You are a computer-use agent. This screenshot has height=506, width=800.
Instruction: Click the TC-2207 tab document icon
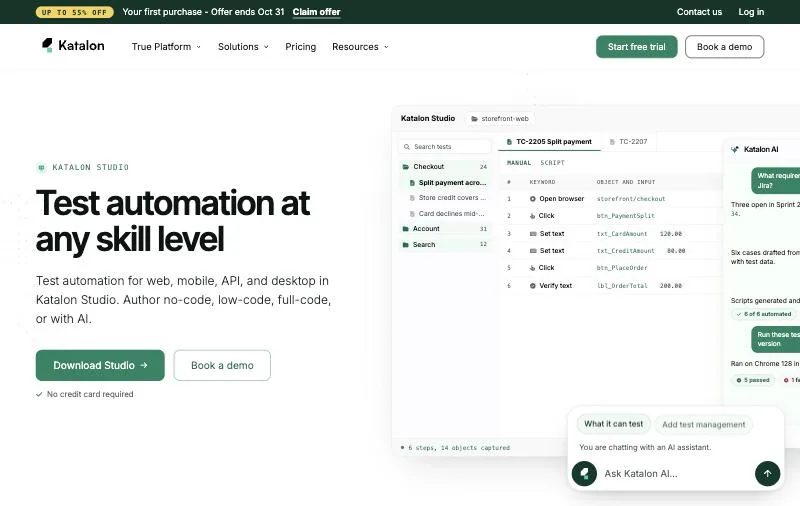point(612,142)
